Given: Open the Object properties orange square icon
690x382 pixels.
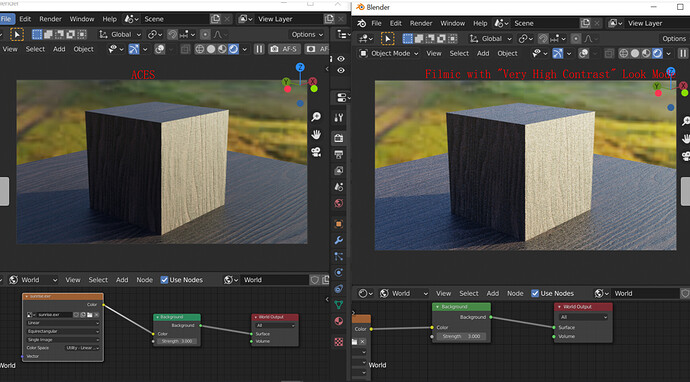Looking at the screenshot, I should point(338,224).
